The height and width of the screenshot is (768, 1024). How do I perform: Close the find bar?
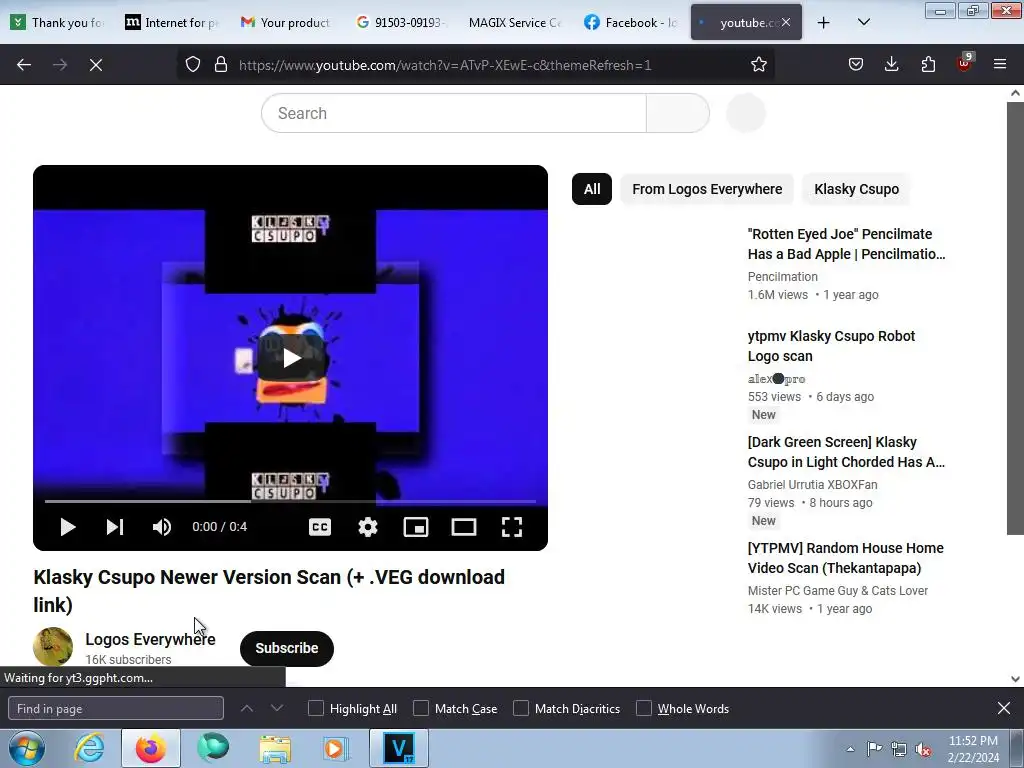(1004, 708)
